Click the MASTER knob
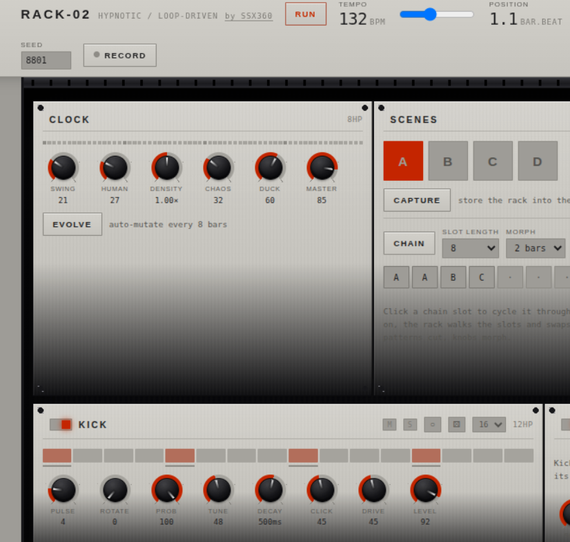The image size is (570, 542). click(x=322, y=168)
